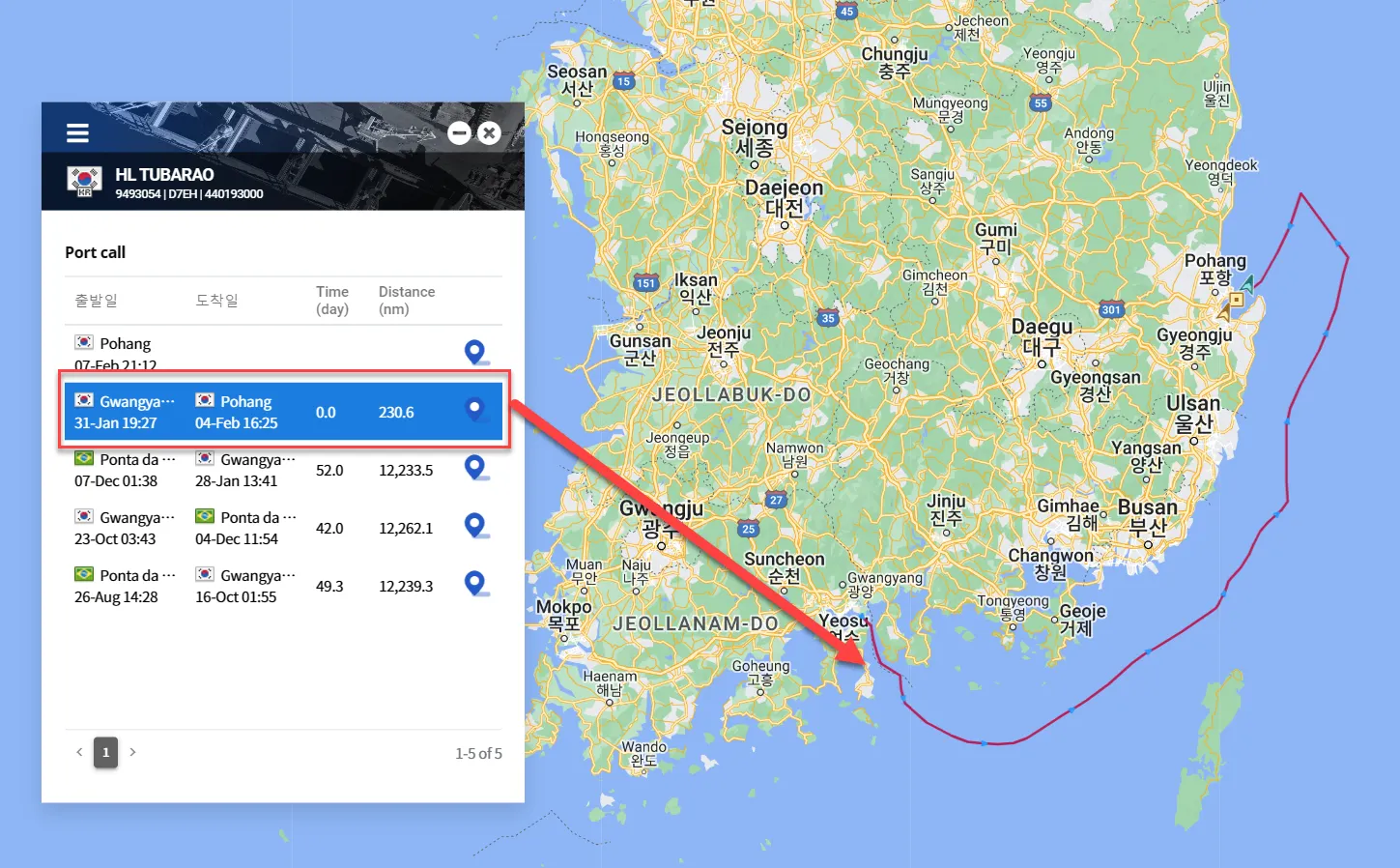This screenshot has height=868, width=1400.
Task: Select the green ship marker near Pohang
Action: coord(1248,284)
